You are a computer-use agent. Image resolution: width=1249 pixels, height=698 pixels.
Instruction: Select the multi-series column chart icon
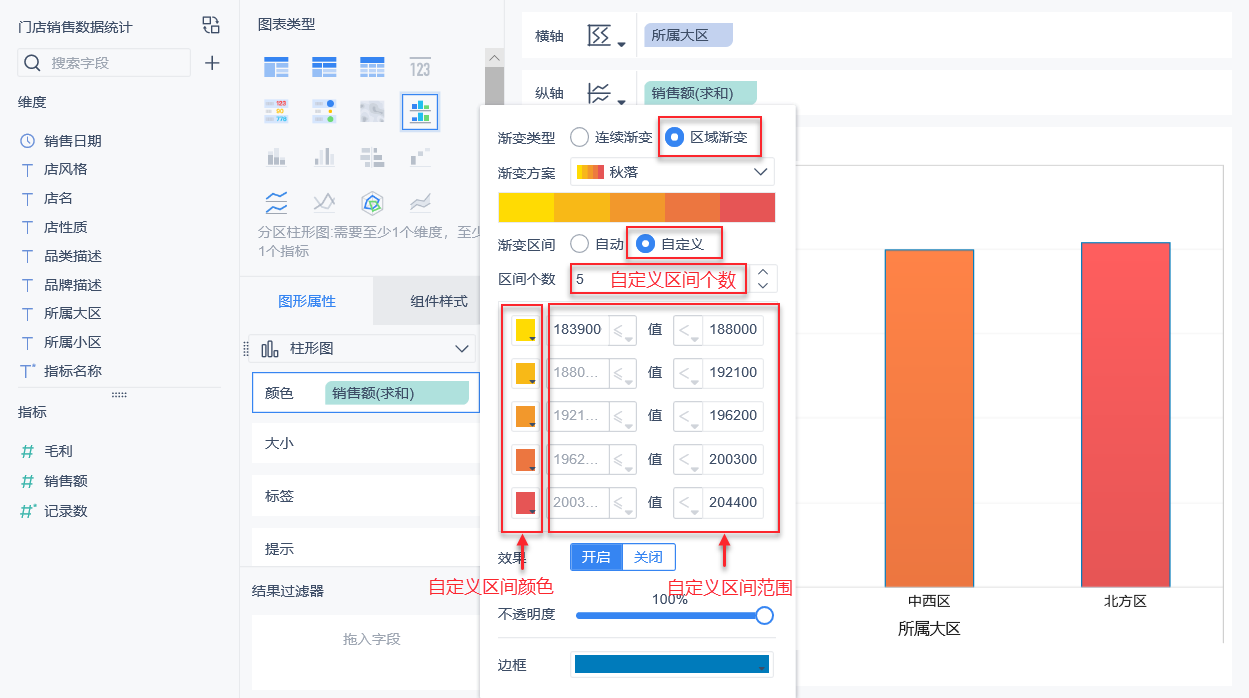(x=324, y=157)
